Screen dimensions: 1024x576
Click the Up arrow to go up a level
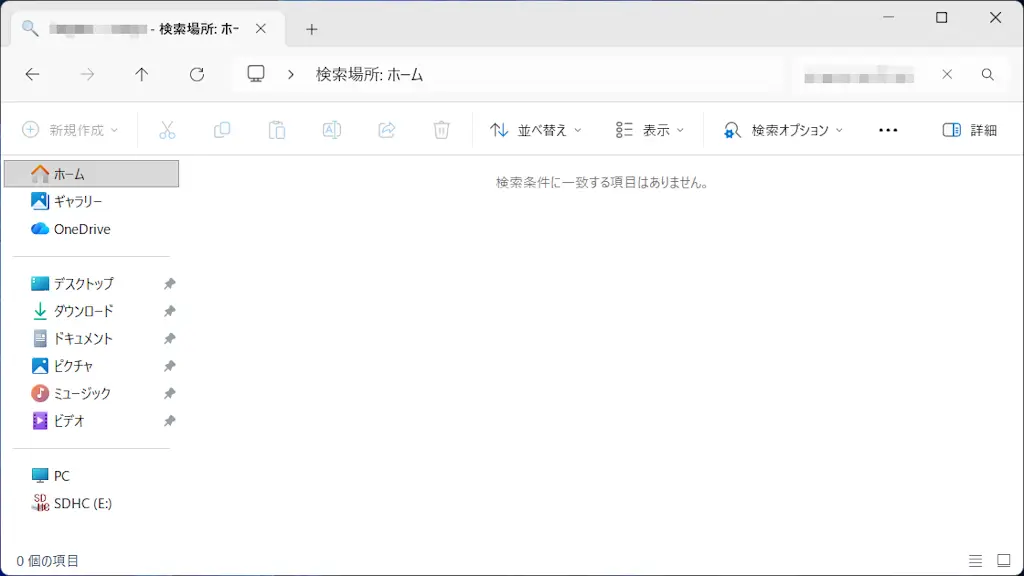(141, 74)
